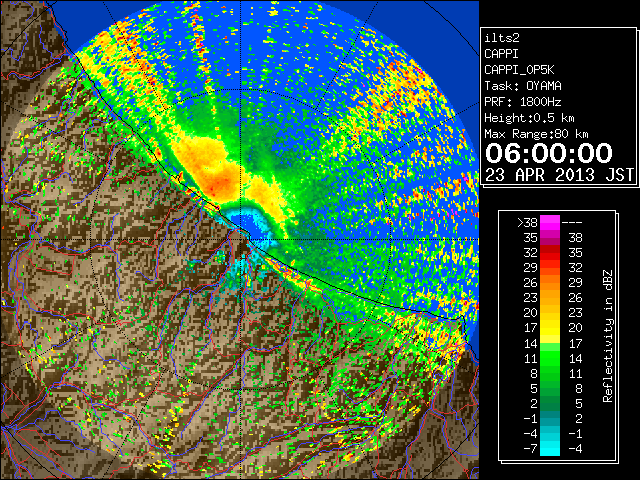Click the "Task: OYAMA" line
Screen dimensions: 640x480
[x=523, y=86]
